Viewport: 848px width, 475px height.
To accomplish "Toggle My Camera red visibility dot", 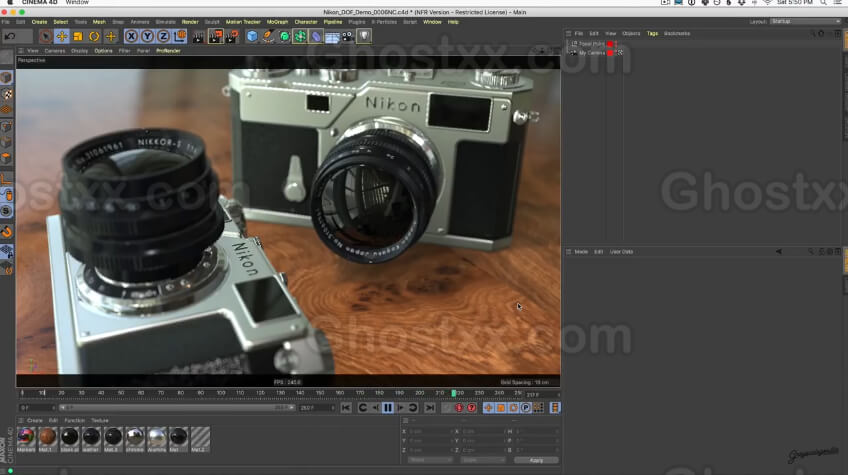I will click(610, 53).
